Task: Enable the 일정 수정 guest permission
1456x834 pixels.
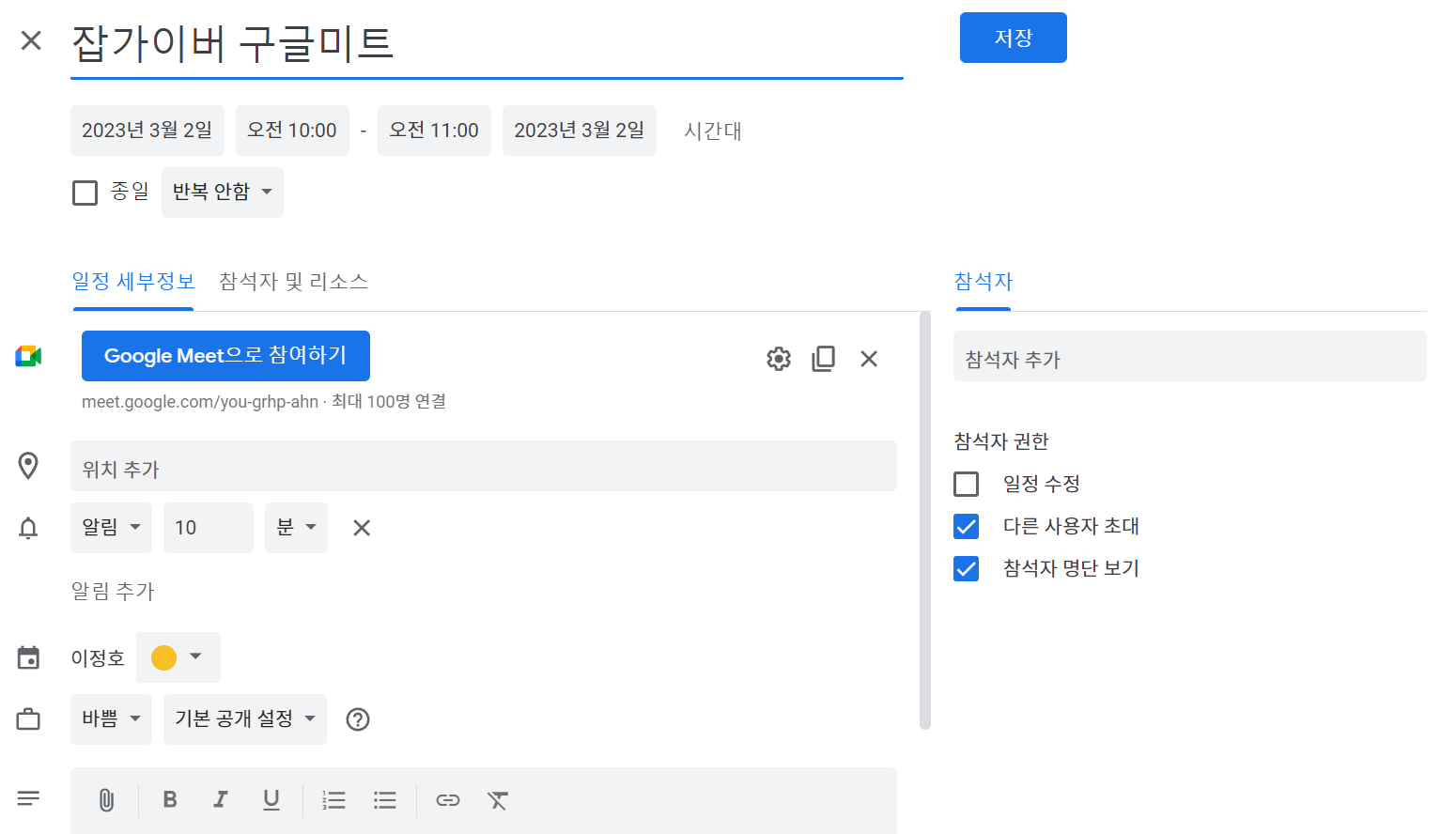Action: tap(966, 484)
